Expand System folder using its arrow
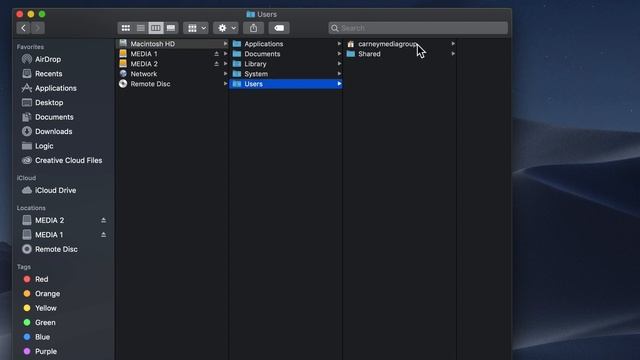 pyautogui.click(x=339, y=74)
